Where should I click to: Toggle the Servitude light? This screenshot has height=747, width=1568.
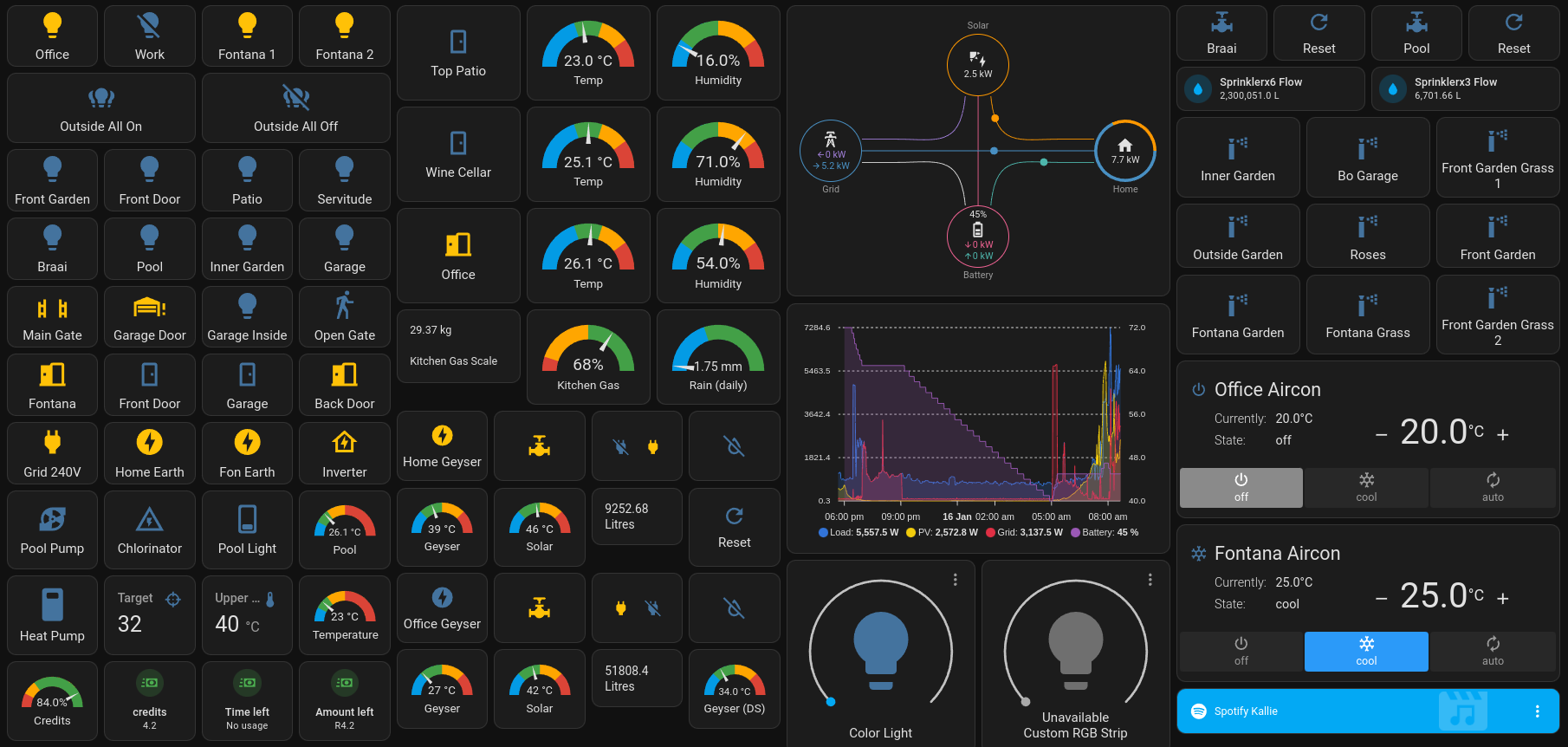pyautogui.click(x=344, y=180)
